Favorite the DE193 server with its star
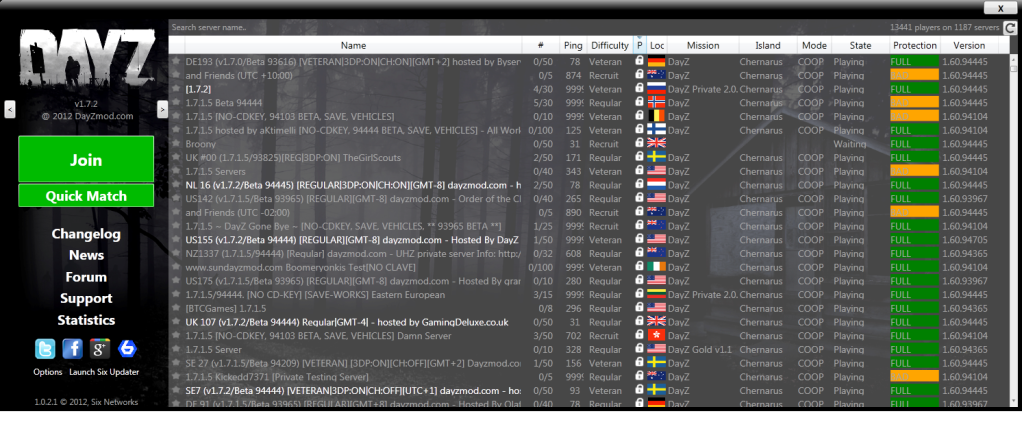 [176, 61]
